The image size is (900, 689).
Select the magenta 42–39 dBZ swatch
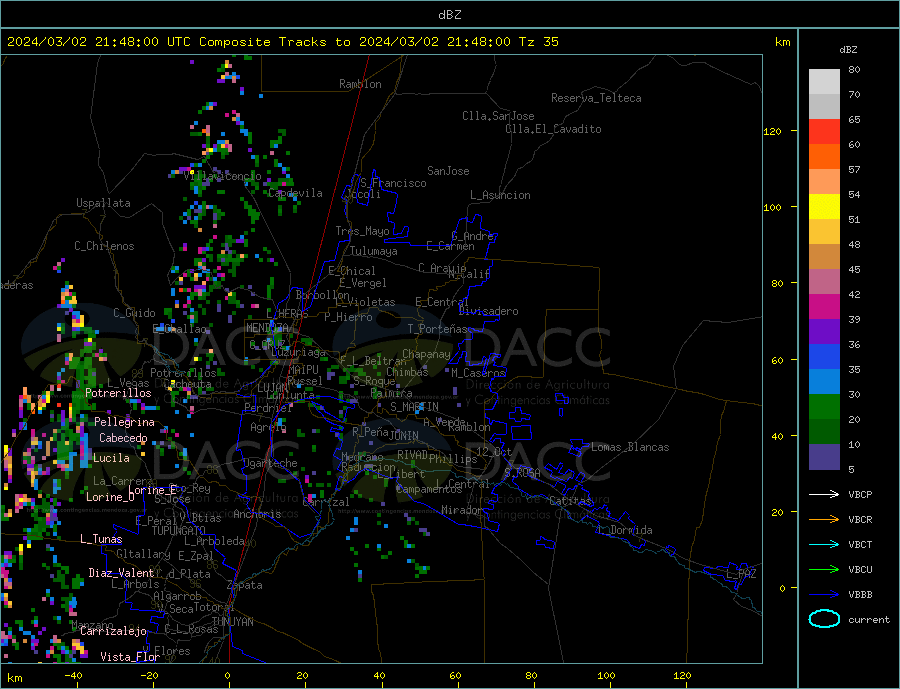tap(824, 307)
